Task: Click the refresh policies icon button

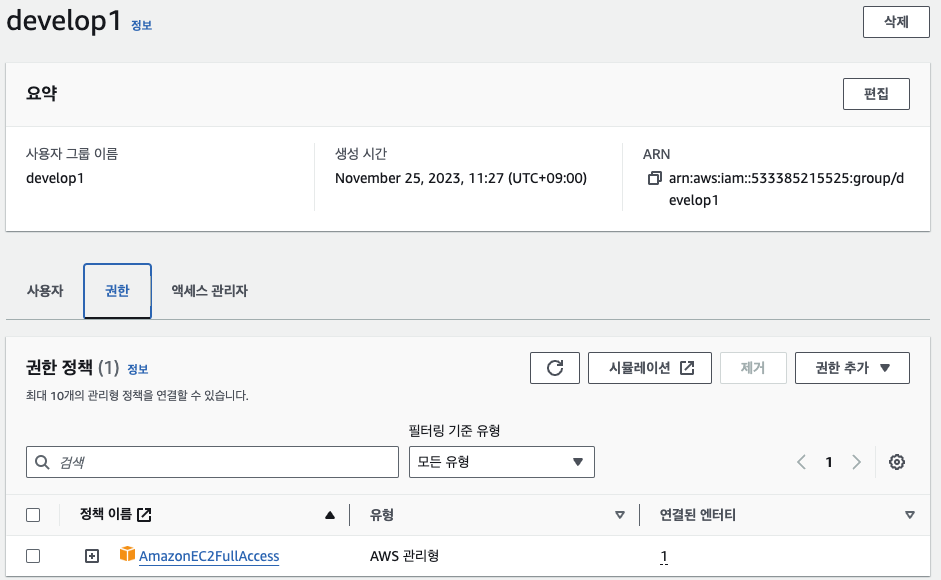Action: pyautogui.click(x=555, y=368)
